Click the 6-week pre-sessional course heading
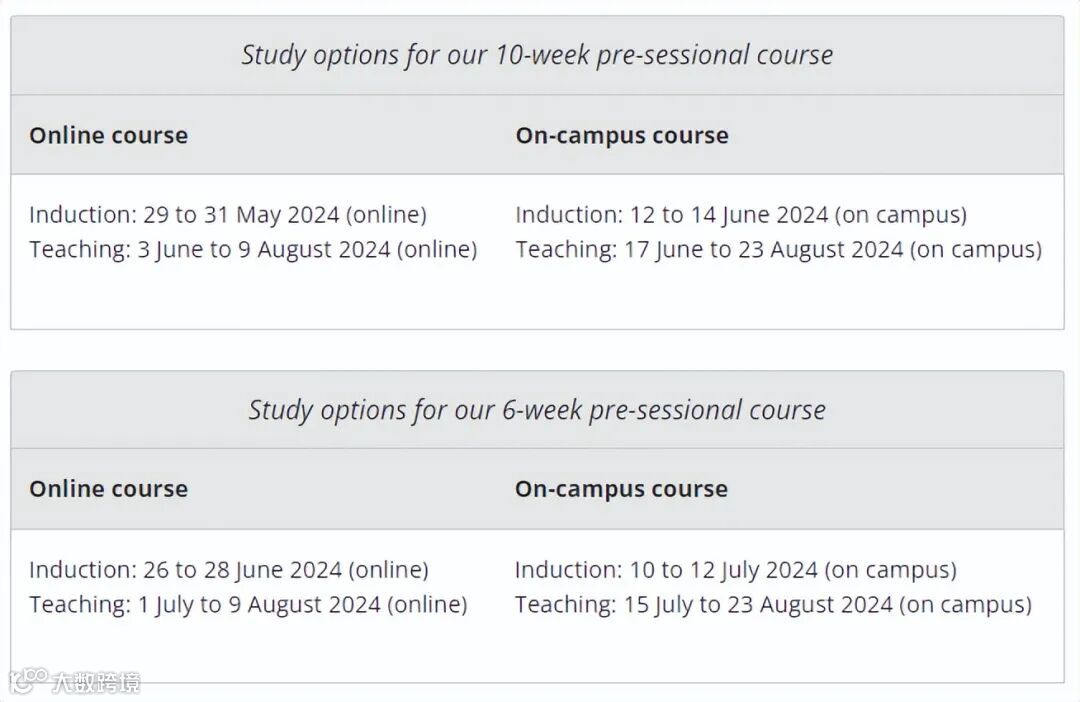1080x702 pixels. tap(537, 410)
